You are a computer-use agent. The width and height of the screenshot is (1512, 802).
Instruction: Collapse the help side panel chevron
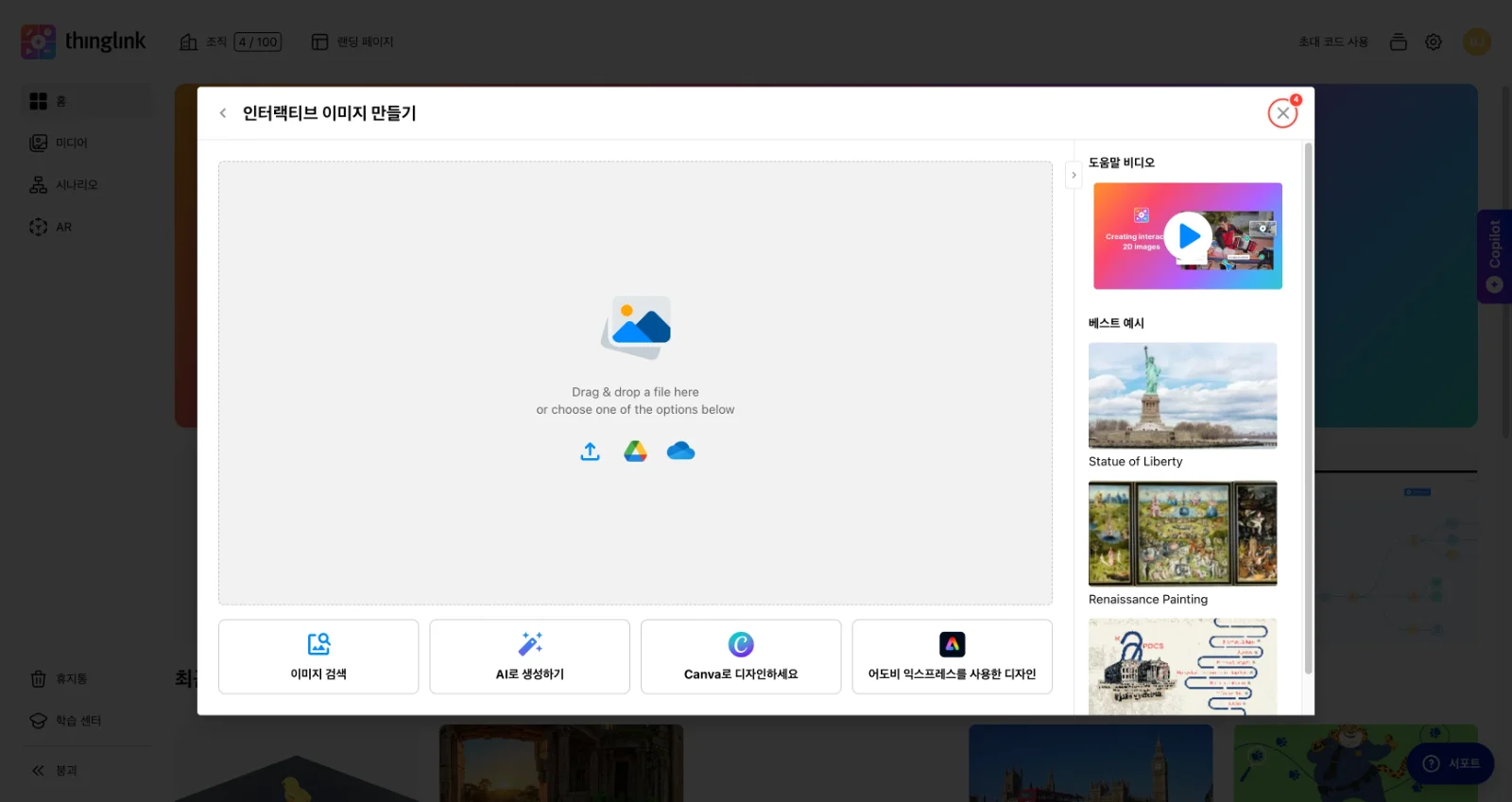pyautogui.click(x=1074, y=175)
